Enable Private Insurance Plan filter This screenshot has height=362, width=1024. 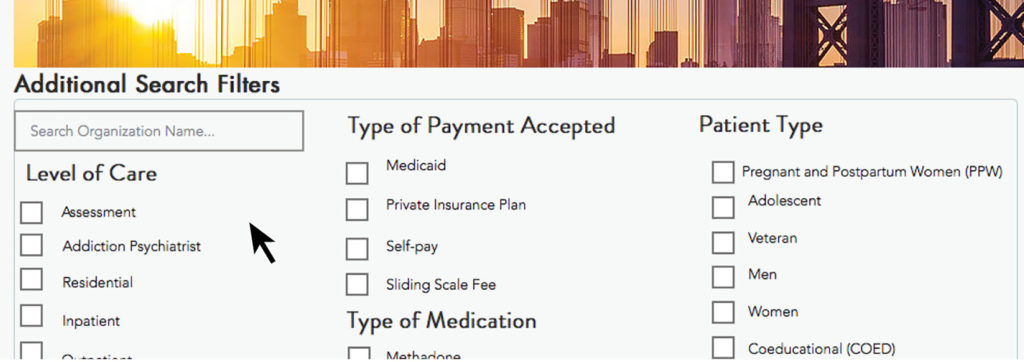(x=357, y=209)
